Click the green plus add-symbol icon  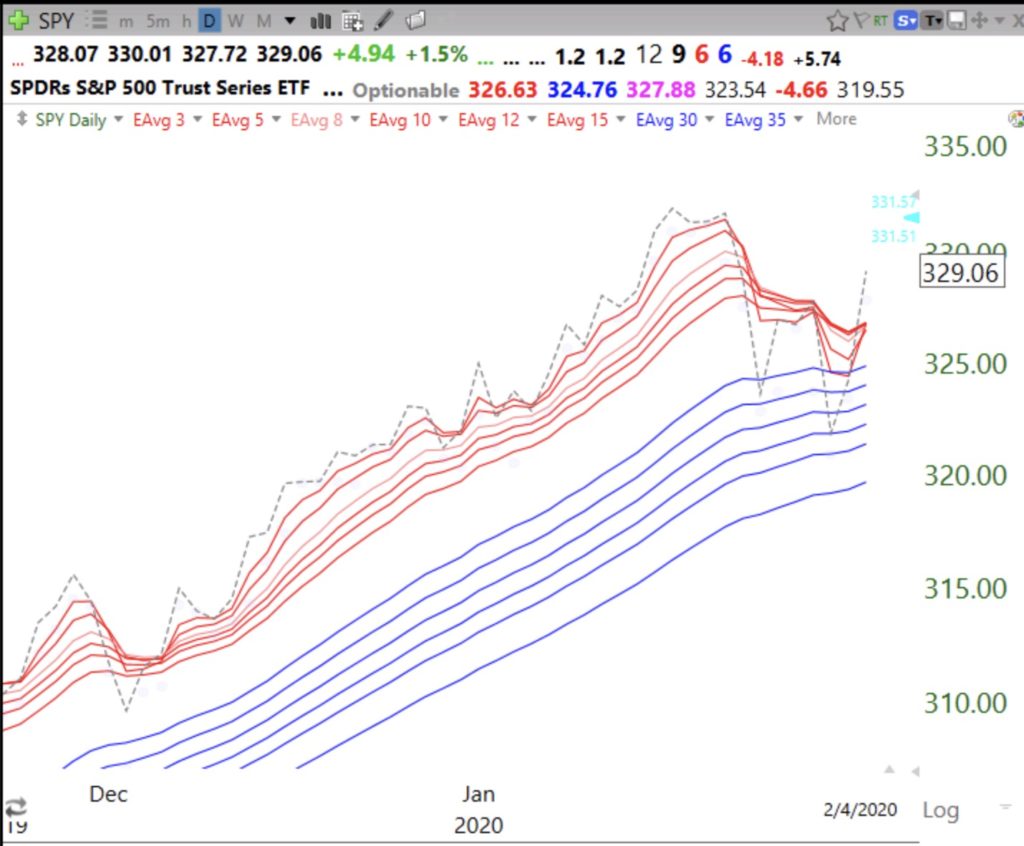click(19, 20)
